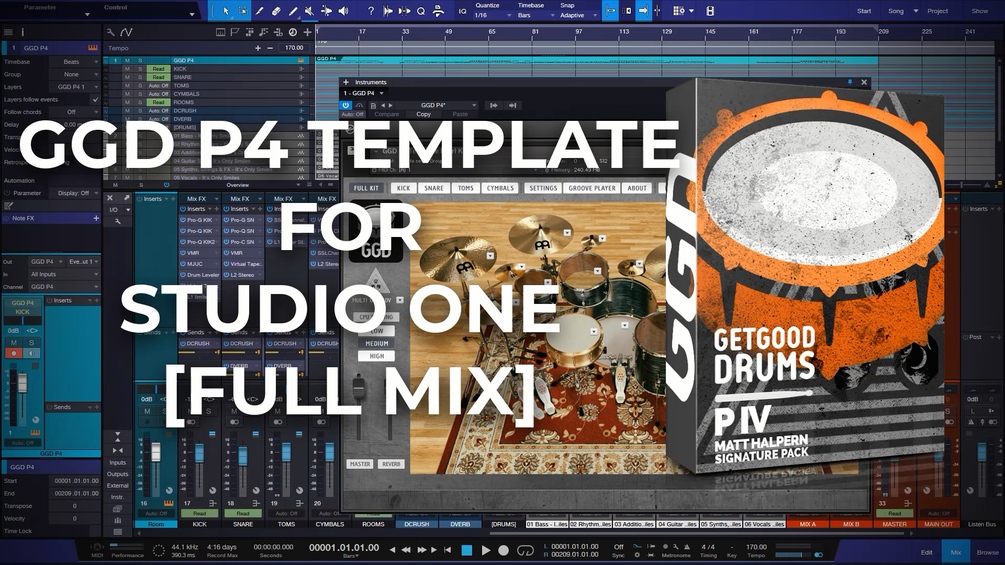Click the Q quantize icon

(421, 11)
